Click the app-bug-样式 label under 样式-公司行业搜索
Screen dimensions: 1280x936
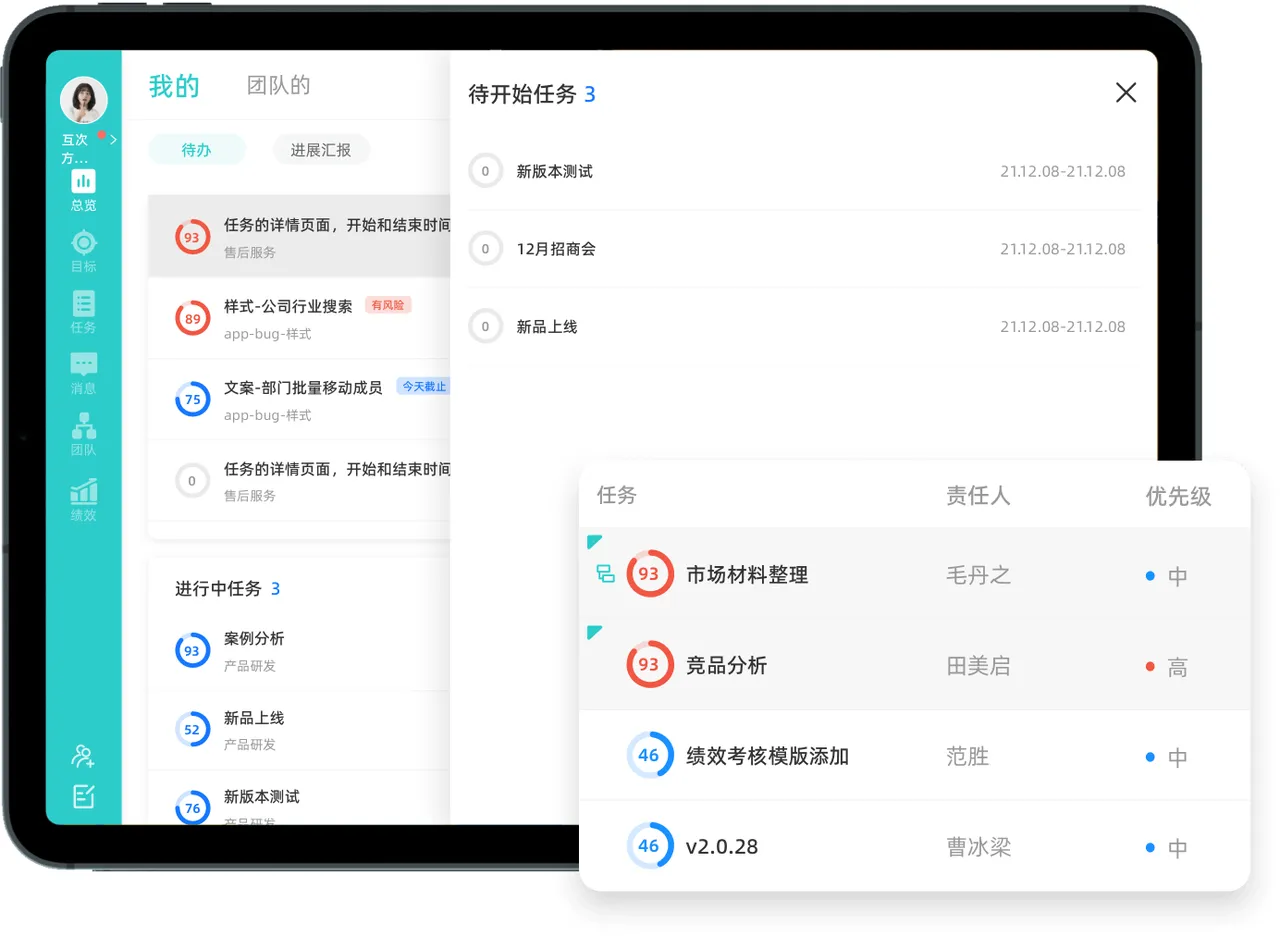[267, 334]
